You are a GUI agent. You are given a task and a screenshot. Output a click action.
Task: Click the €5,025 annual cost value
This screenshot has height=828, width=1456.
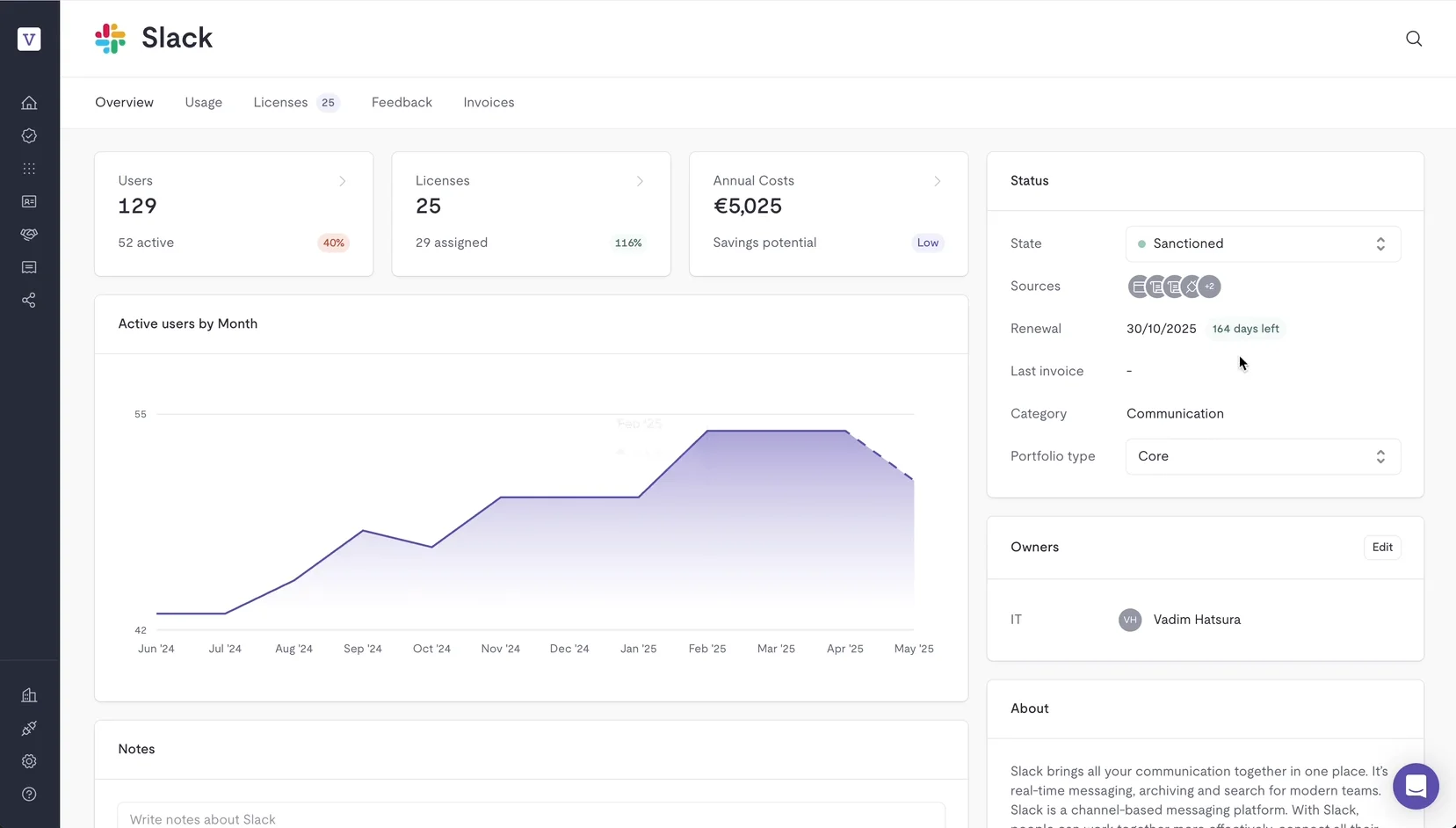pos(747,206)
